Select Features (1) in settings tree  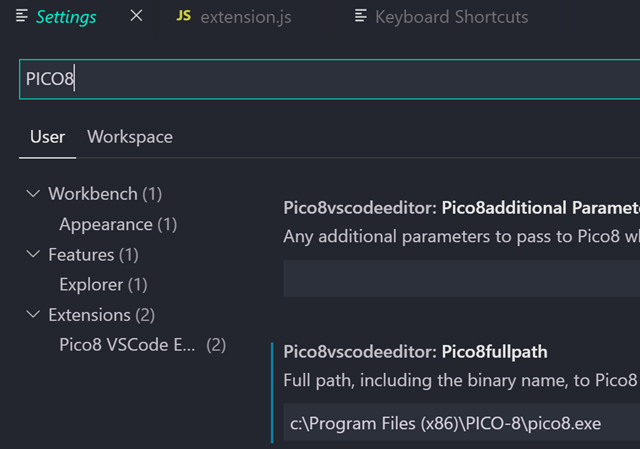tap(93, 255)
